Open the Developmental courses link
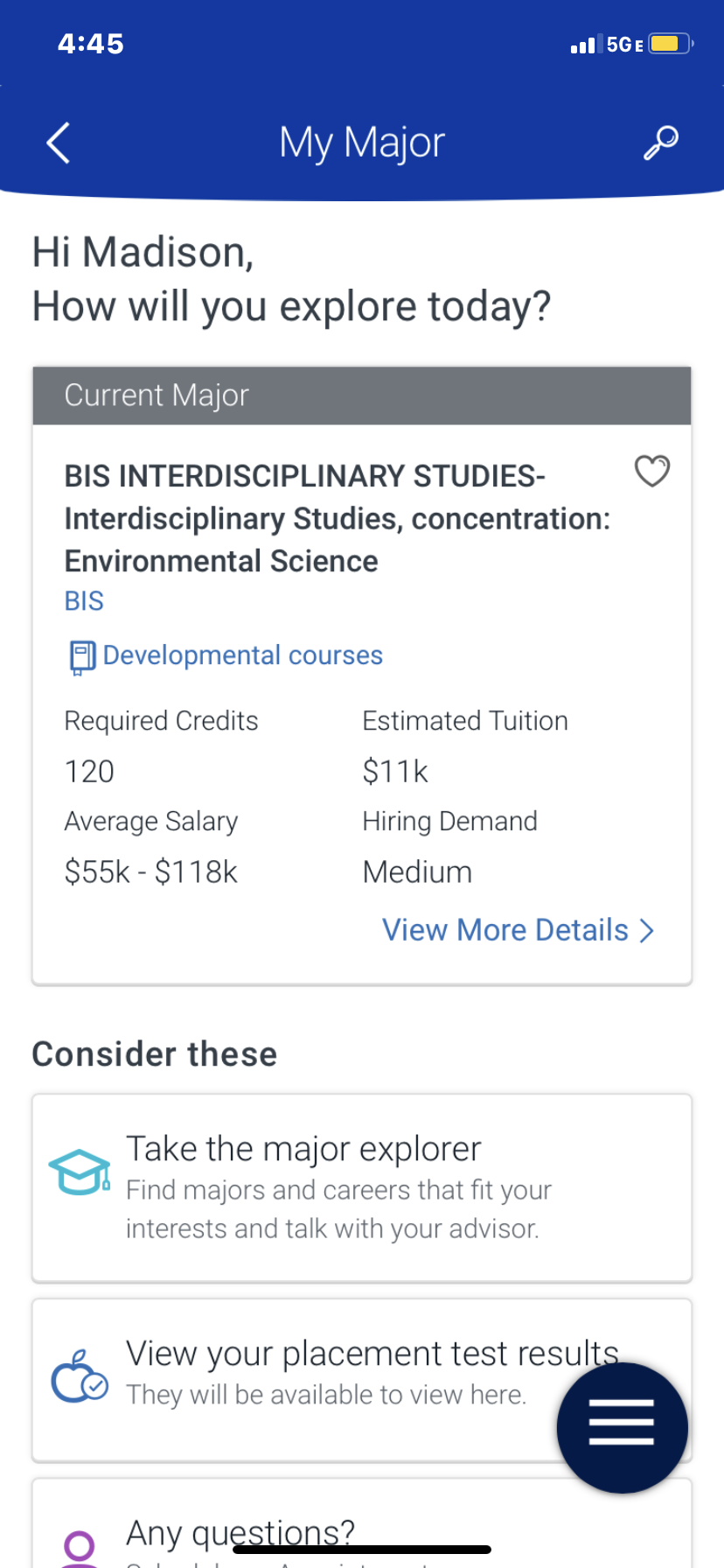Image resolution: width=724 pixels, height=1568 pixels. point(242,655)
